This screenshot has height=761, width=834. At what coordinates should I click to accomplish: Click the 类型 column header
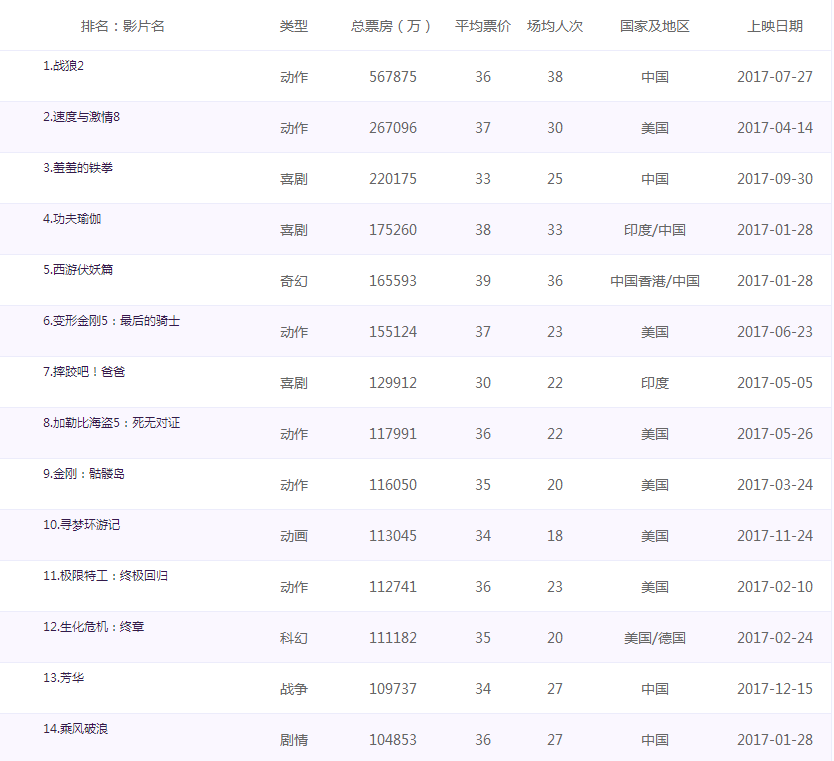293,26
